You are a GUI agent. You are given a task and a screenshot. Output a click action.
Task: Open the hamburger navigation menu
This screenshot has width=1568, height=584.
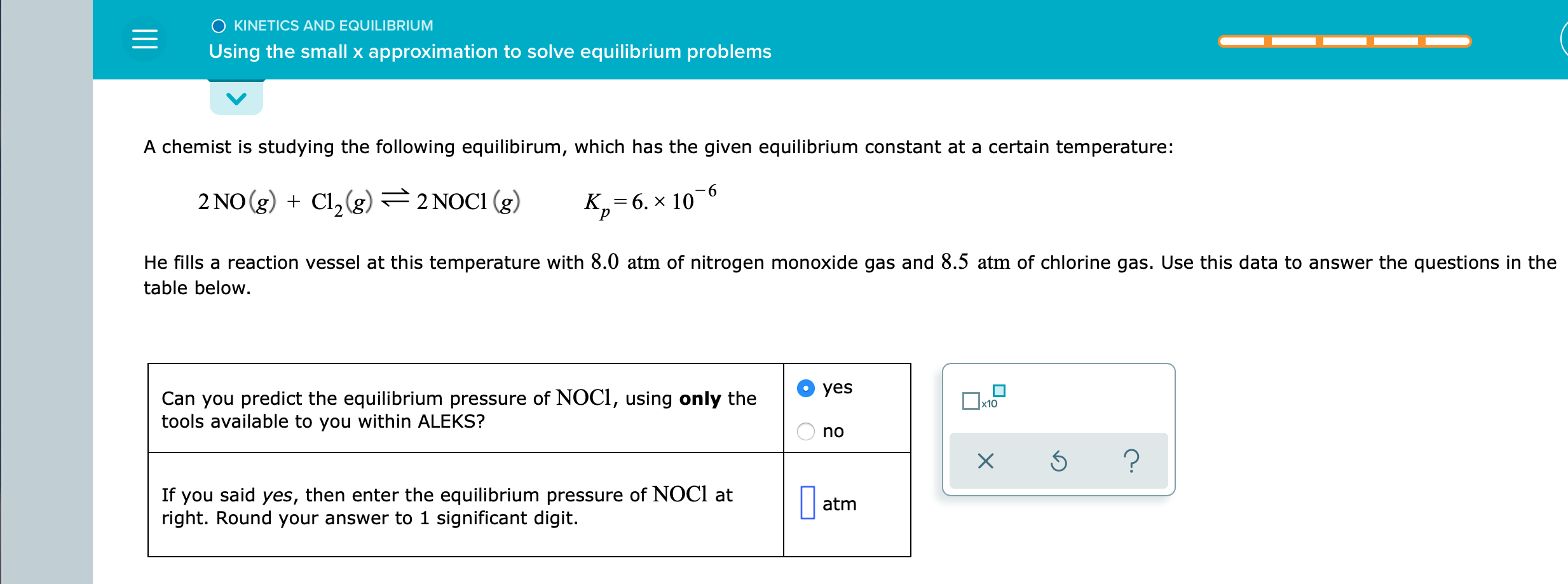(144, 39)
